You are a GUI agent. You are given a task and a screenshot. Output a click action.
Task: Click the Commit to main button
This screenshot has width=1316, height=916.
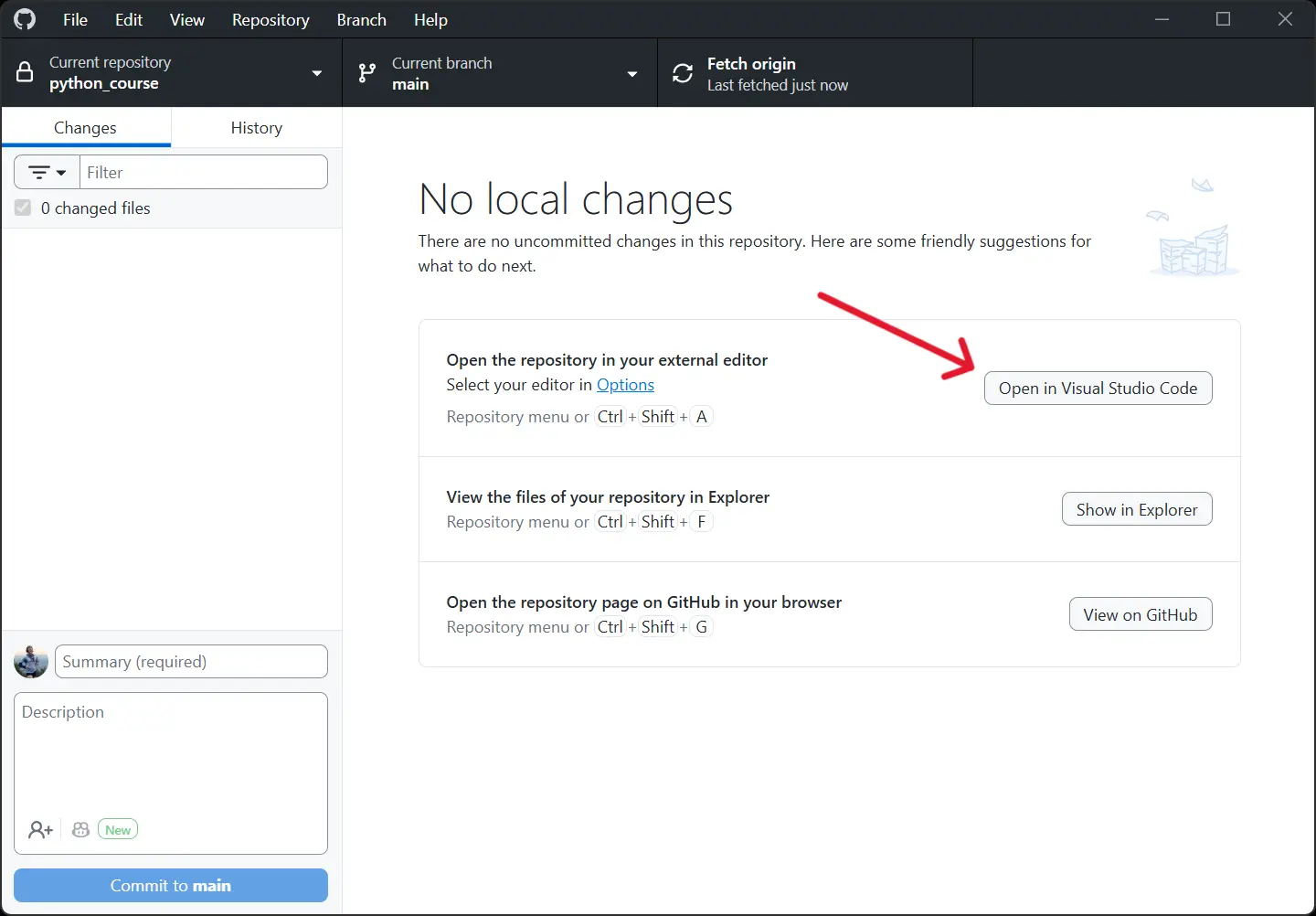[171, 885]
